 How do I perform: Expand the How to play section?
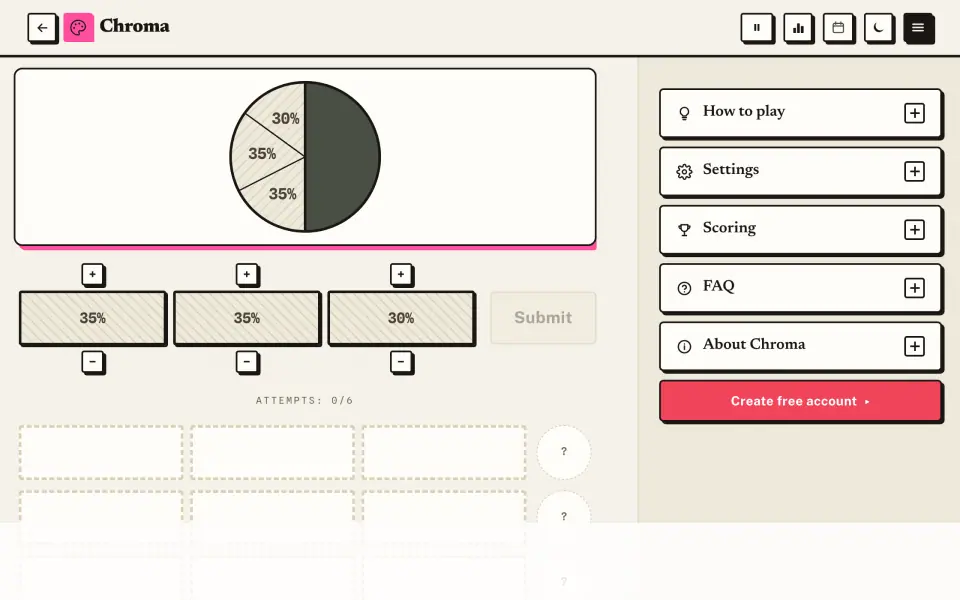click(x=914, y=113)
